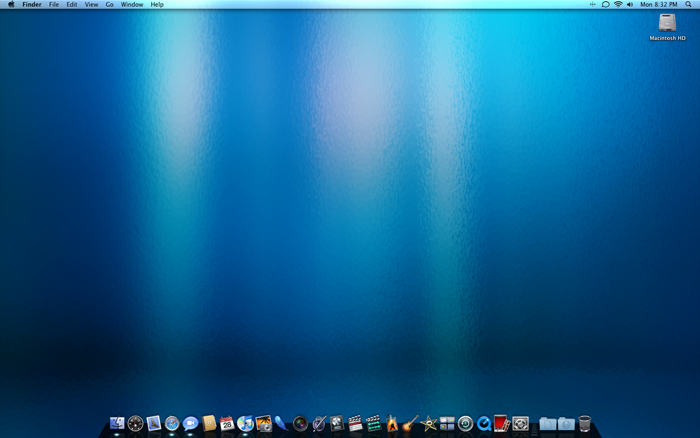This screenshot has height=438, width=700.
Task: Open the Help menu
Action: tap(157, 4)
